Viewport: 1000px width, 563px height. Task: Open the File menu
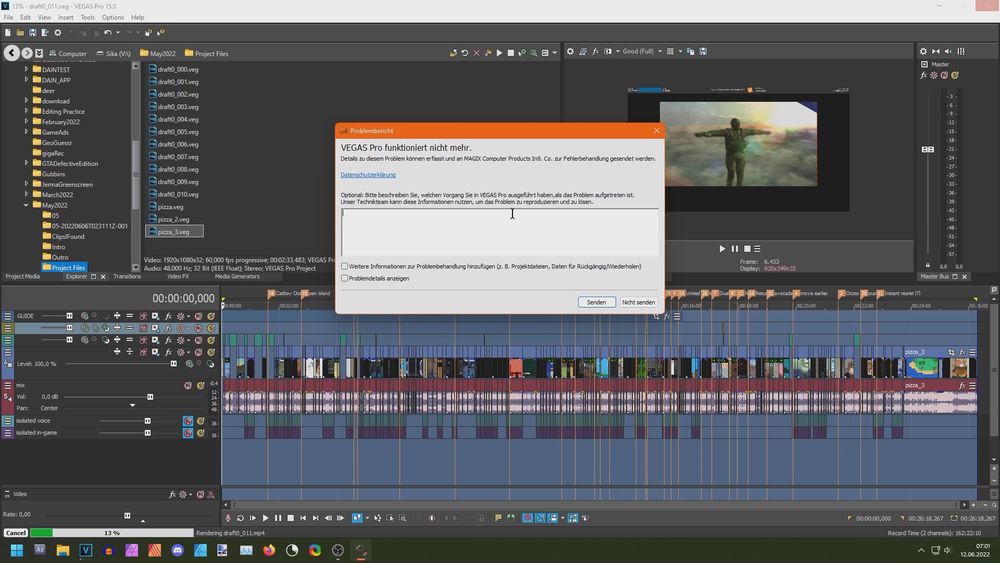click(x=8, y=17)
